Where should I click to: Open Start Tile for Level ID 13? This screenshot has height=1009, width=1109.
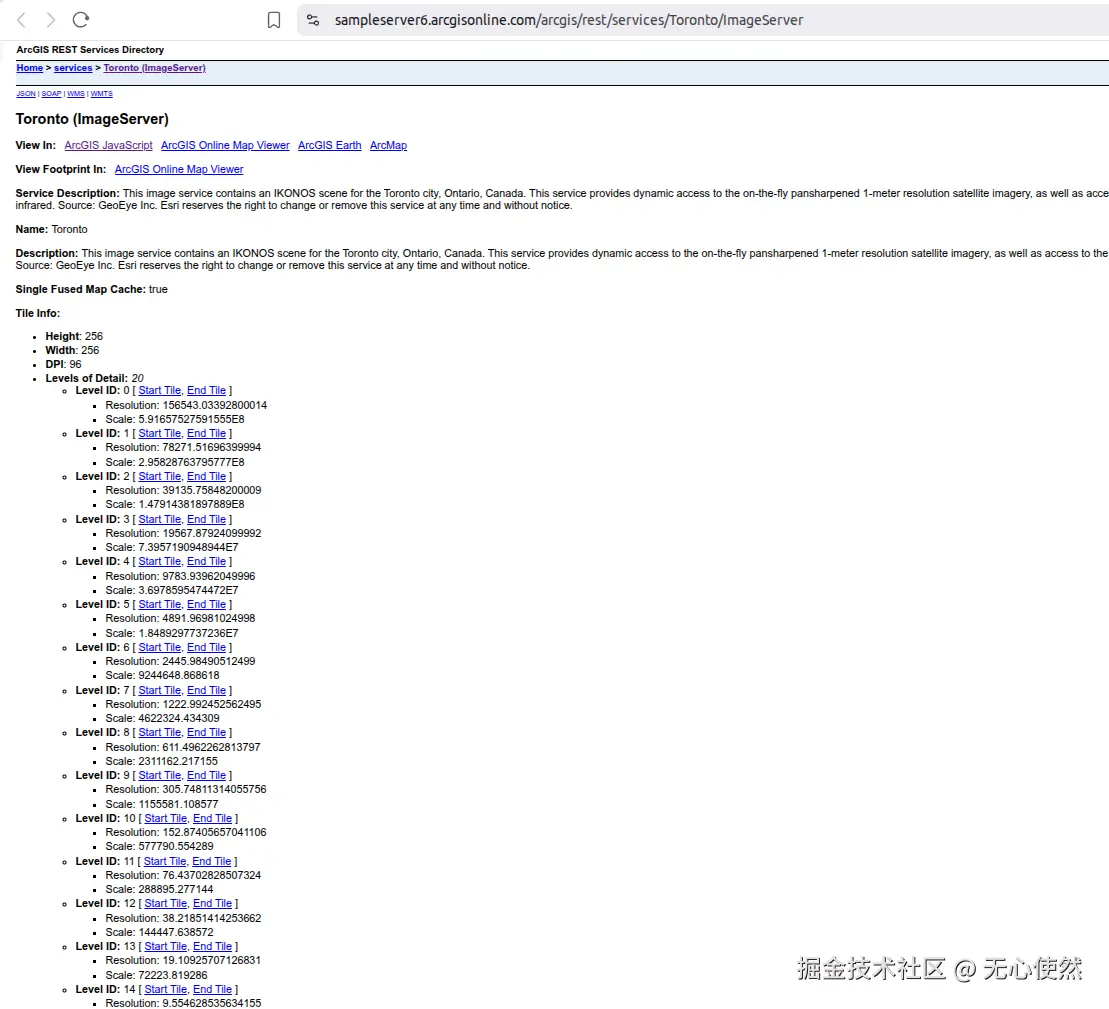coord(166,947)
